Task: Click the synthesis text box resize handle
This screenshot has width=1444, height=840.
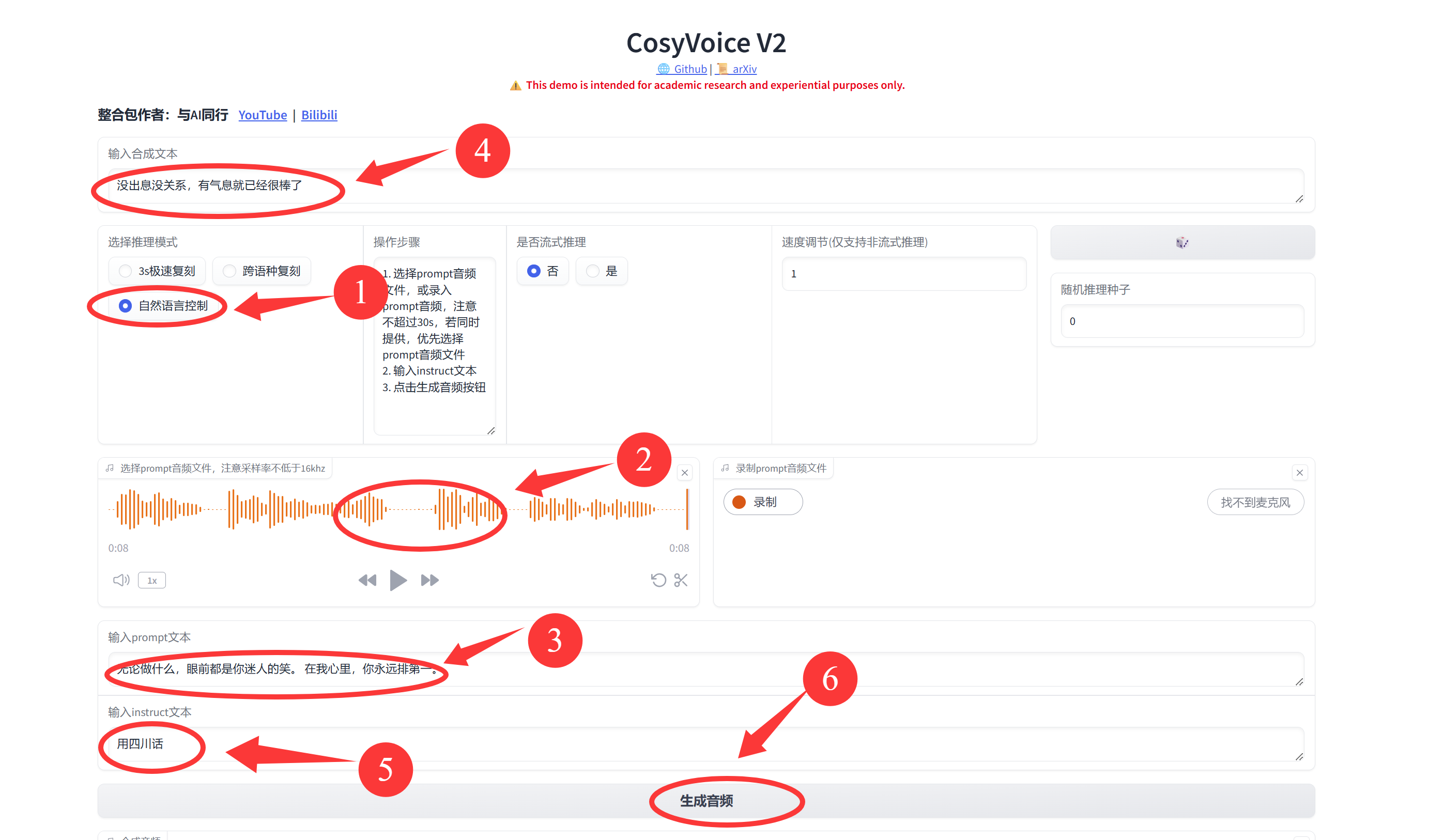Action: pyautogui.click(x=1299, y=199)
